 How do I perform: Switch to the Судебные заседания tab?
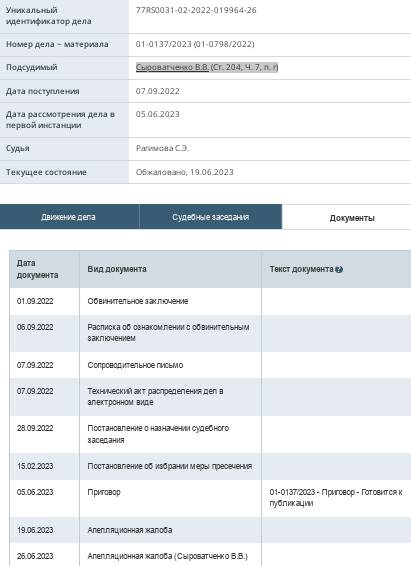[211, 217]
